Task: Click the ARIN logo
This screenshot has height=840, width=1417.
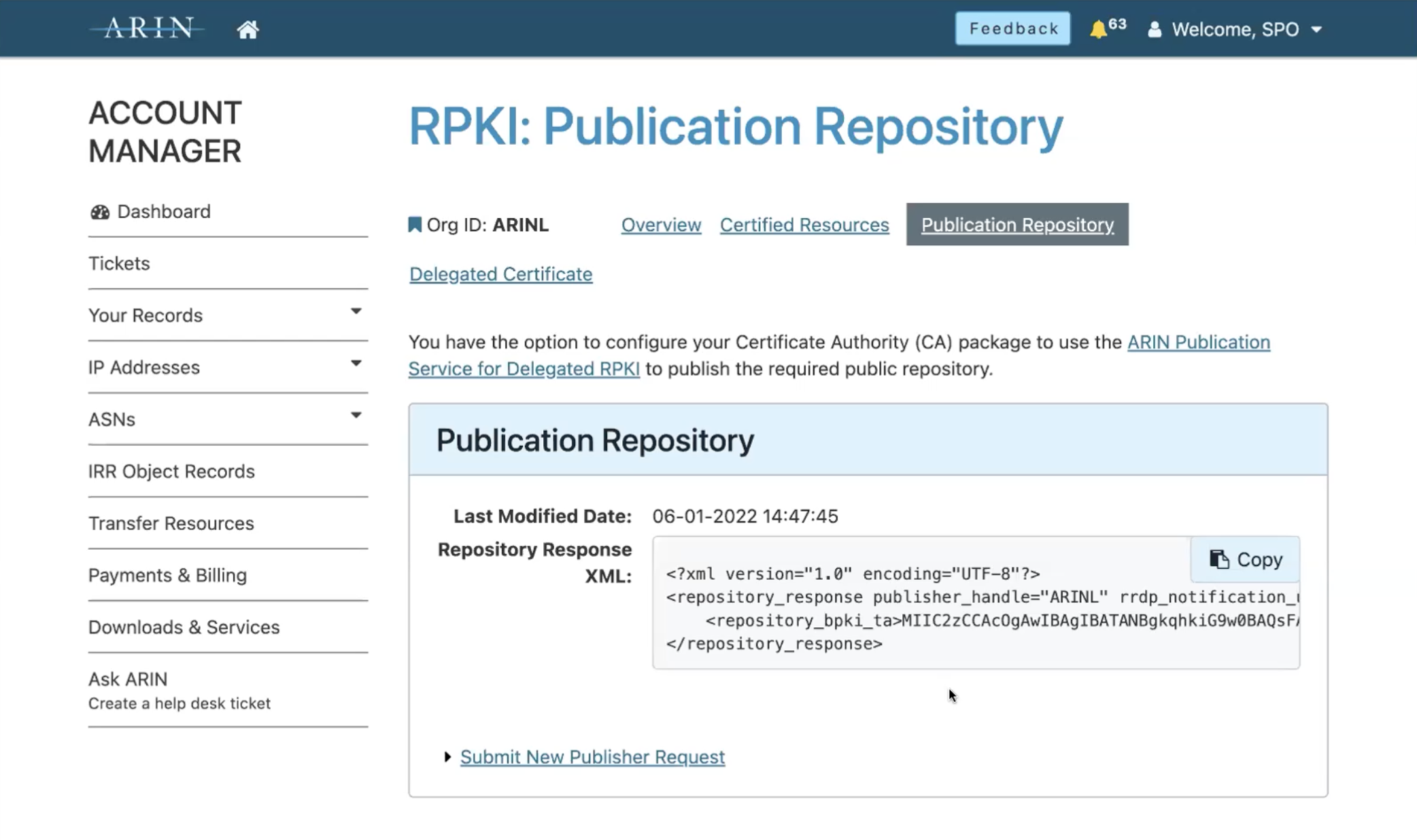Action: tap(148, 29)
